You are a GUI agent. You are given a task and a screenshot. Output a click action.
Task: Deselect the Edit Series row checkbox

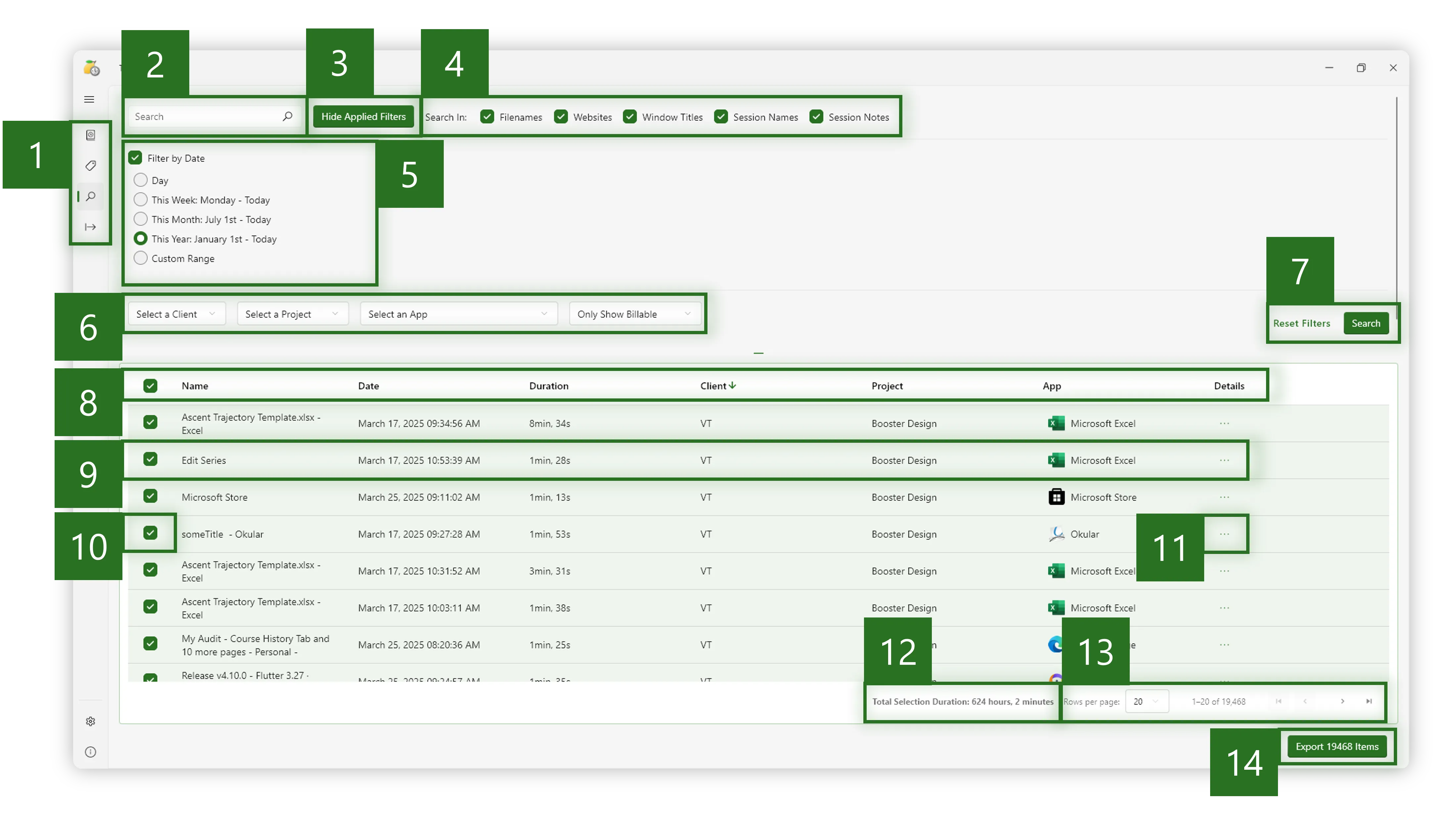pyautogui.click(x=150, y=460)
